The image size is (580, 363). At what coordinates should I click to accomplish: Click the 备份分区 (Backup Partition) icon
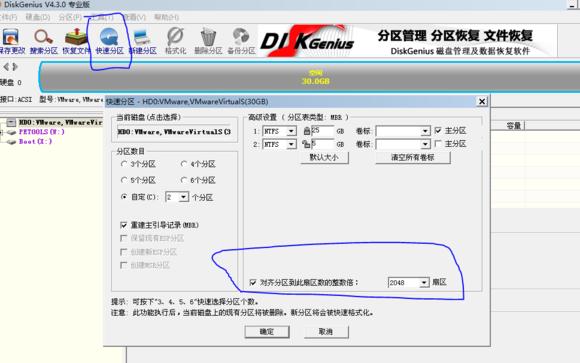(241, 41)
